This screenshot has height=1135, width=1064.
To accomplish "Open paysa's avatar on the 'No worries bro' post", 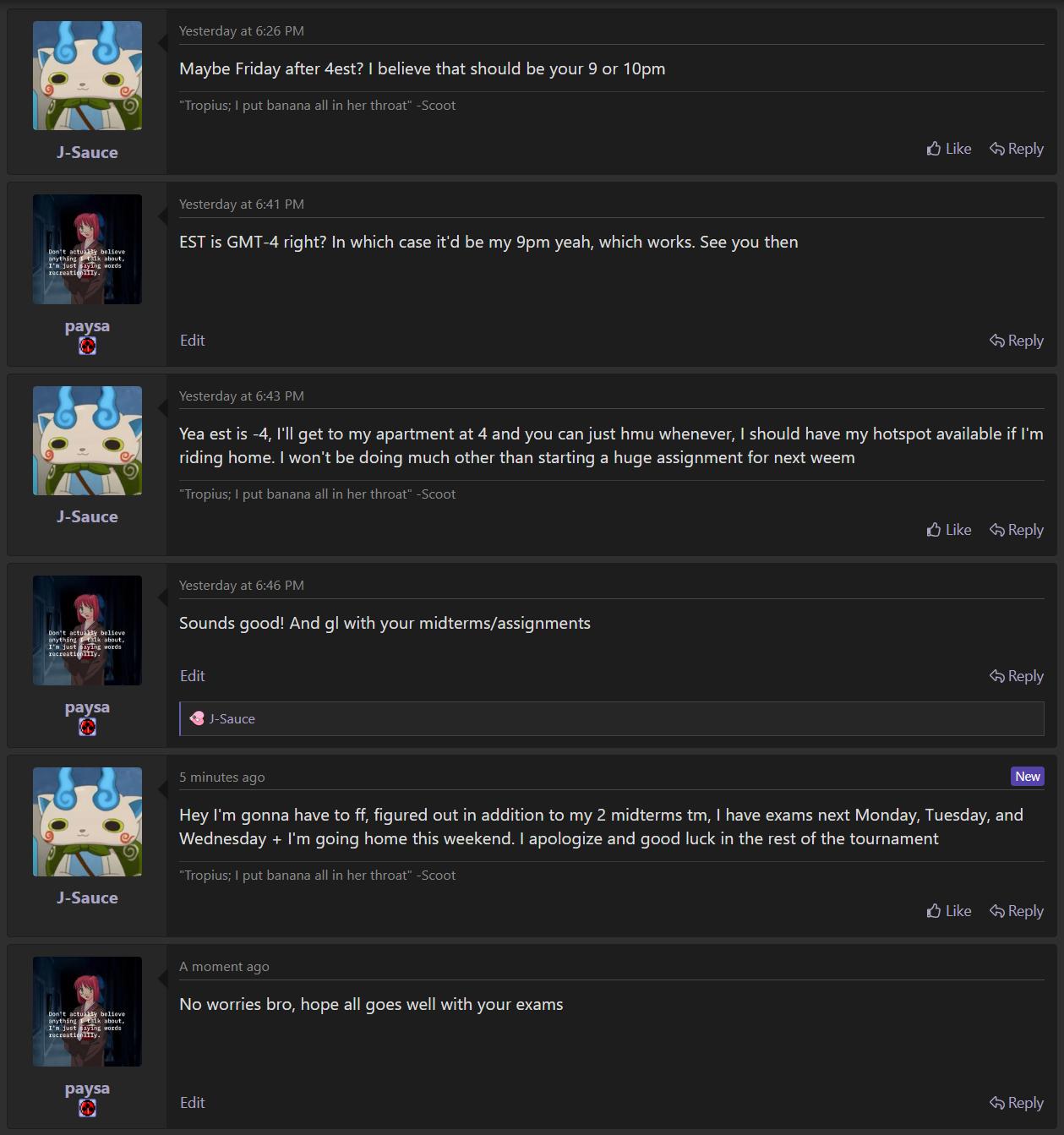I will [87, 1012].
